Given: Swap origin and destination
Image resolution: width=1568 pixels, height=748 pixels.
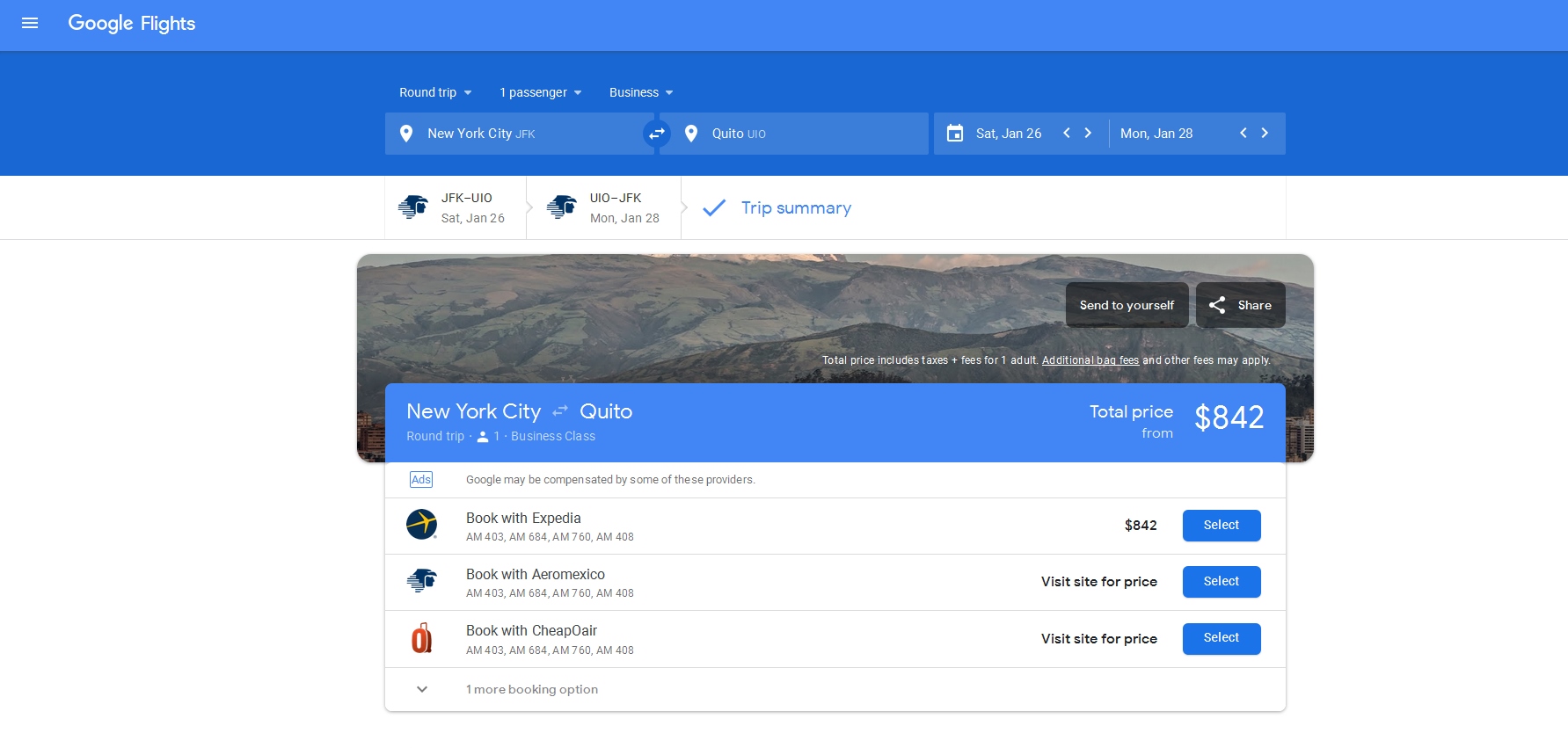Looking at the screenshot, I should coord(657,134).
